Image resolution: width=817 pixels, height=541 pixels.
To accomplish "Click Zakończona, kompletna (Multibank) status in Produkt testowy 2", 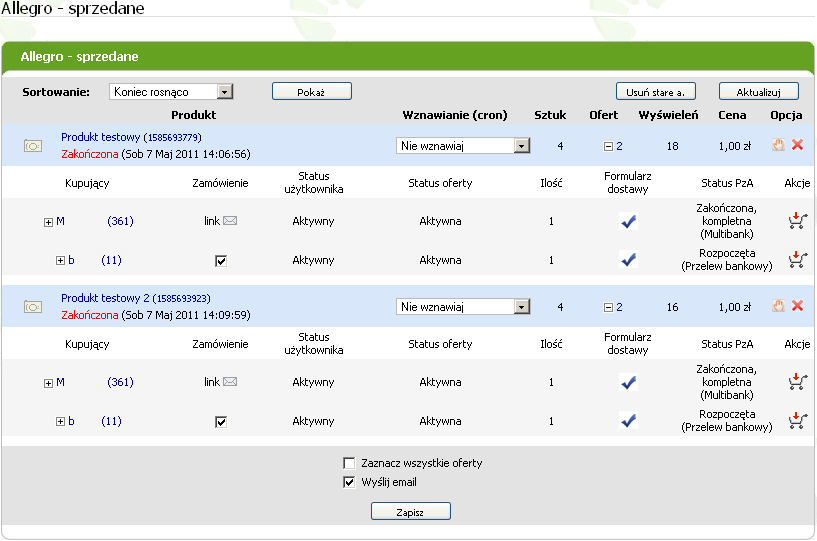I will pyautogui.click(x=727, y=382).
